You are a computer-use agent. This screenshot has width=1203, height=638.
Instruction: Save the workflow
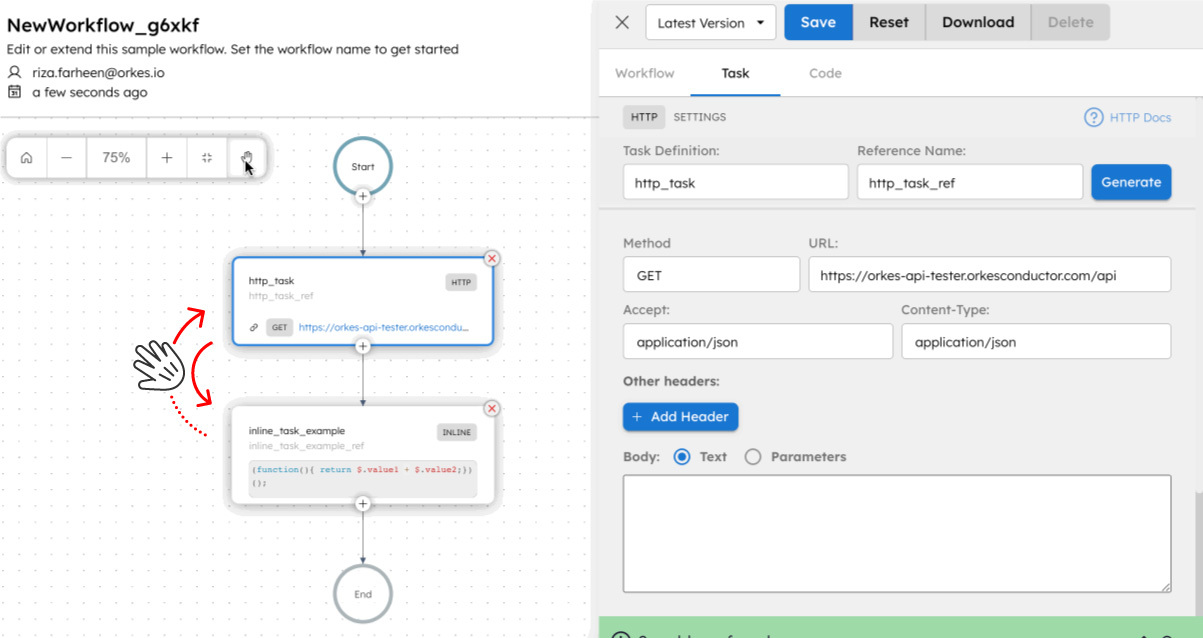pos(818,22)
